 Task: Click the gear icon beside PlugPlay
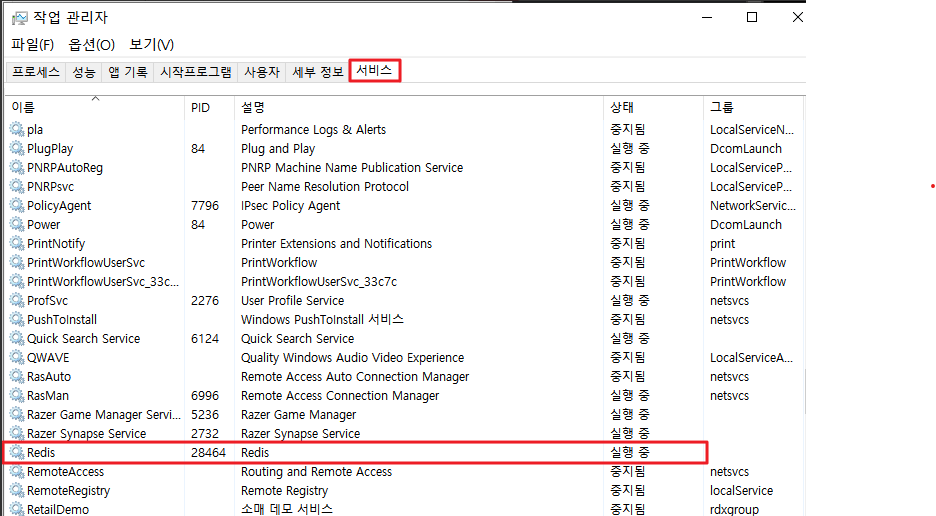[17, 148]
